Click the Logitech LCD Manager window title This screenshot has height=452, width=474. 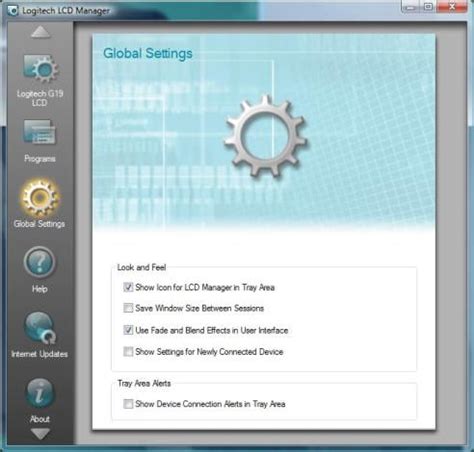[66, 11]
